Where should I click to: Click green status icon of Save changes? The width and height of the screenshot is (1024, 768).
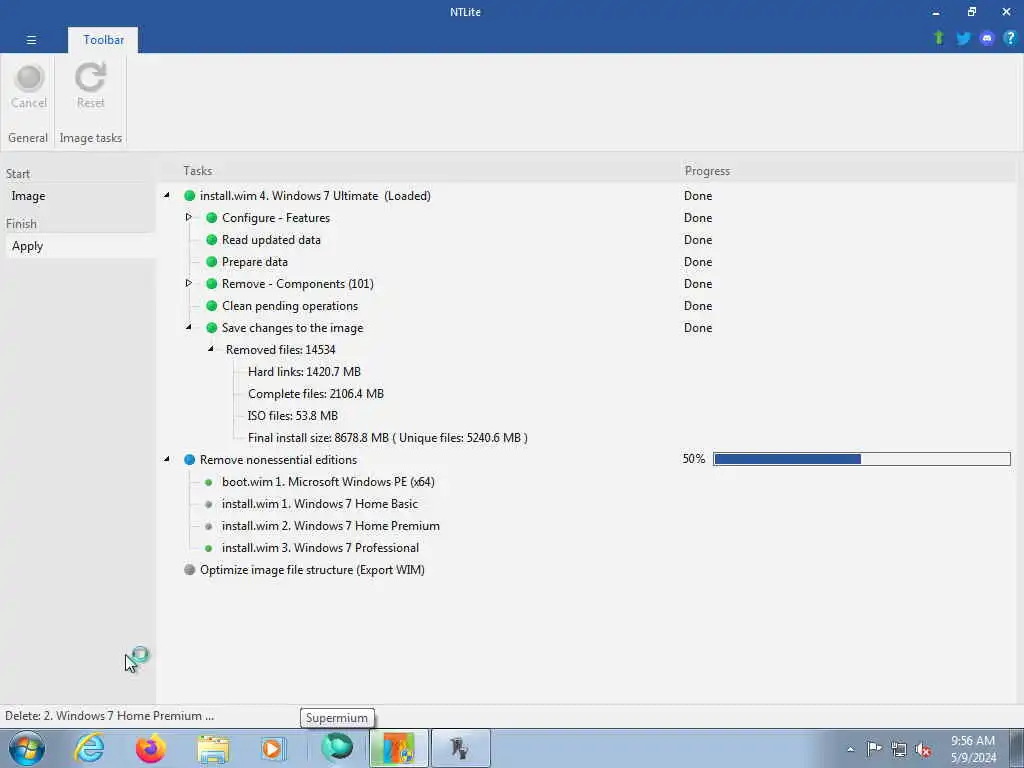pos(212,327)
